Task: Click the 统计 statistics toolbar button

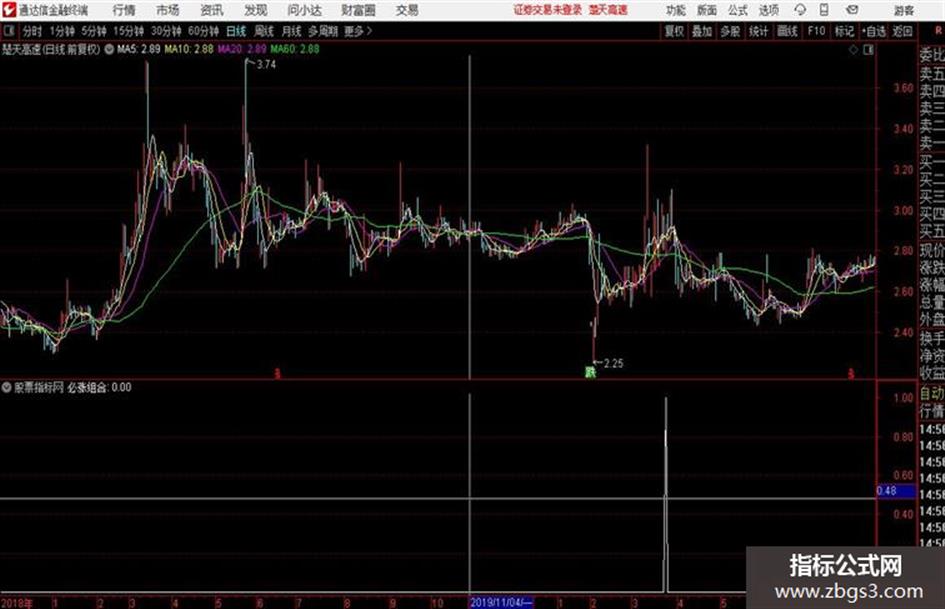Action: [x=758, y=31]
